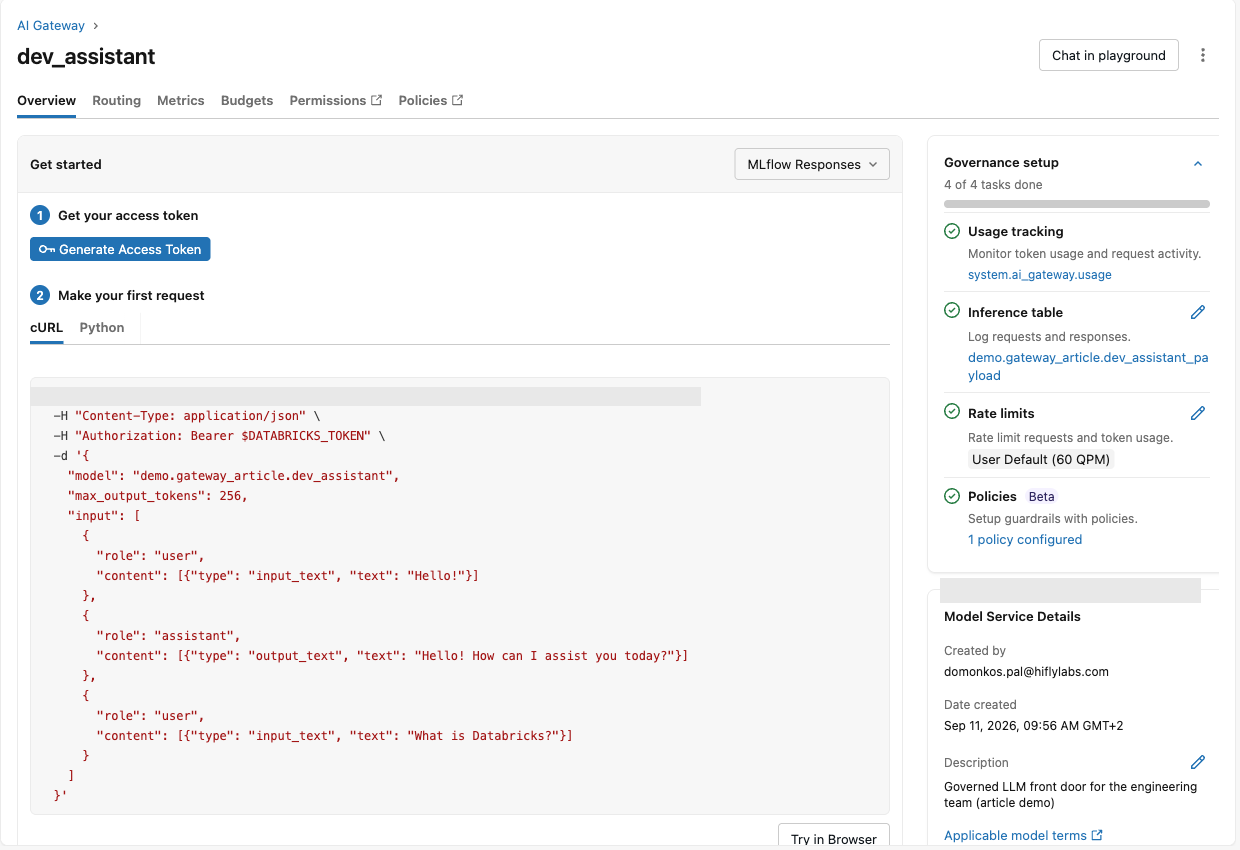Click Try in Browser button

click(x=834, y=838)
